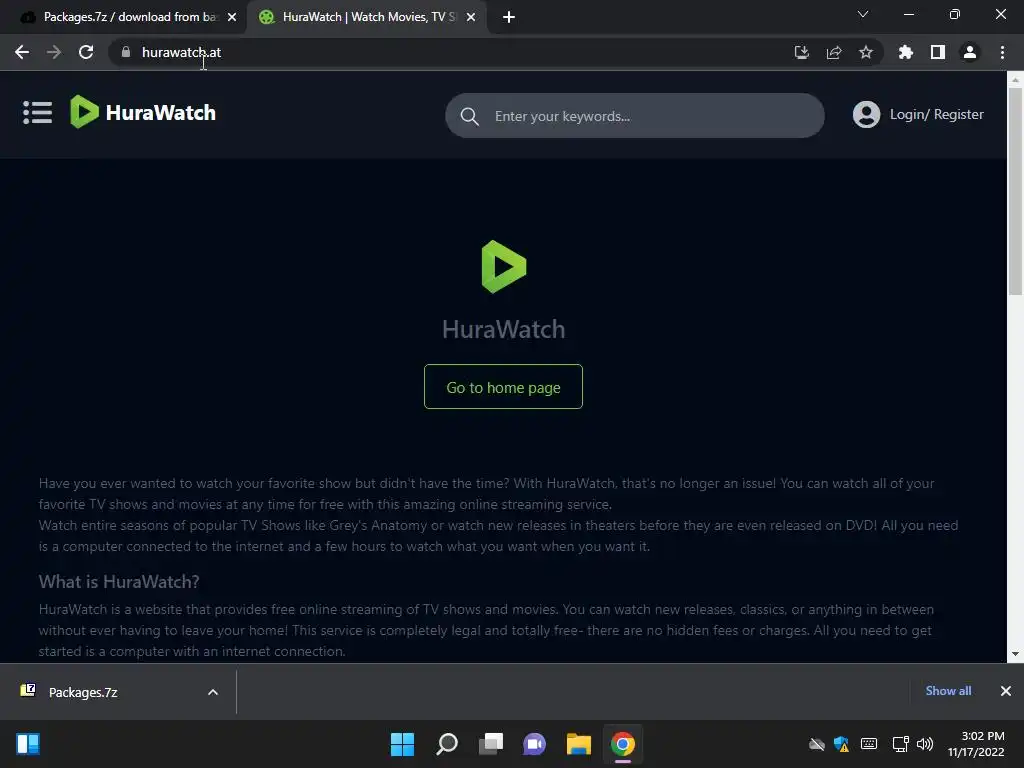Open Chrome three-dot menu
Viewport: 1024px width, 768px height.
pos(1002,52)
